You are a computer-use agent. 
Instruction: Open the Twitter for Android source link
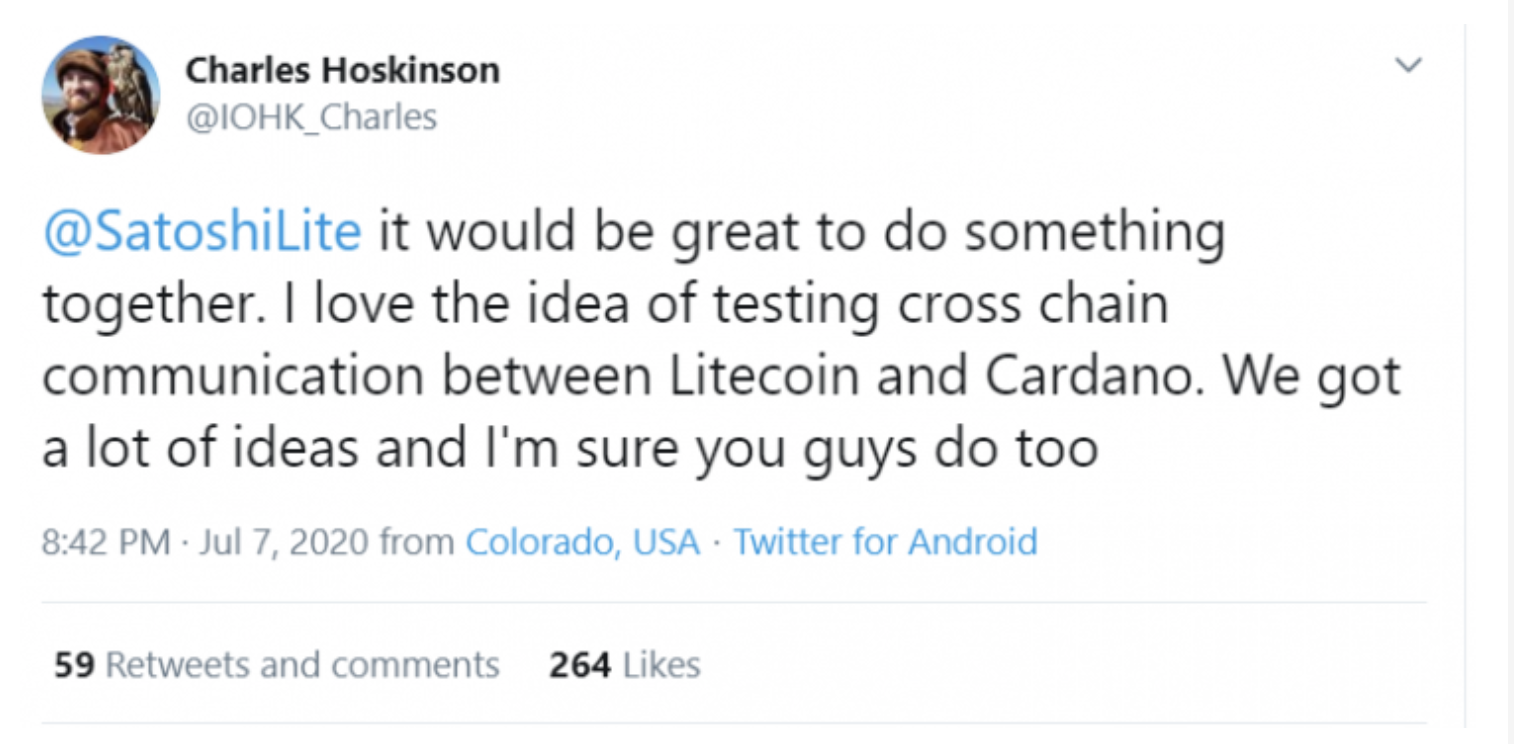click(x=885, y=542)
